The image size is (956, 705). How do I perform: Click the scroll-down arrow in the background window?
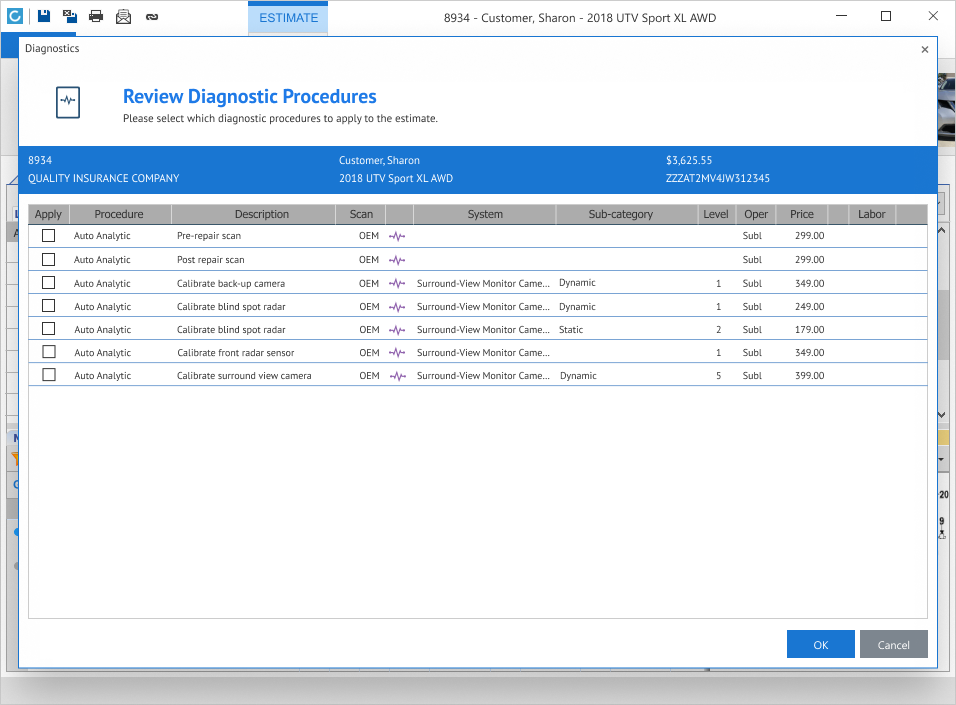click(942, 415)
